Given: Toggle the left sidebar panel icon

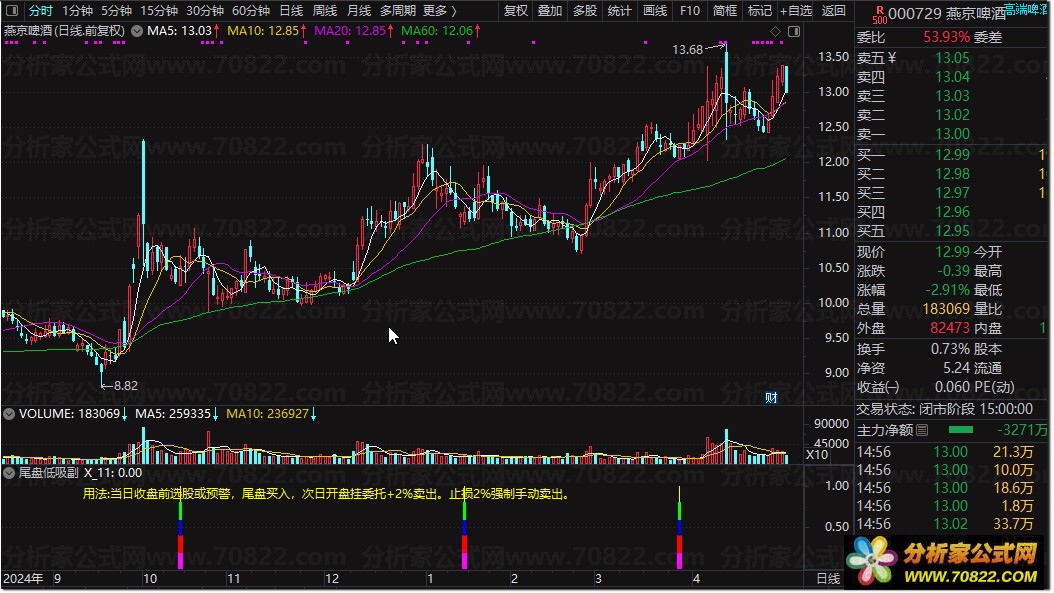Looking at the screenshot, I should (11, 11).
